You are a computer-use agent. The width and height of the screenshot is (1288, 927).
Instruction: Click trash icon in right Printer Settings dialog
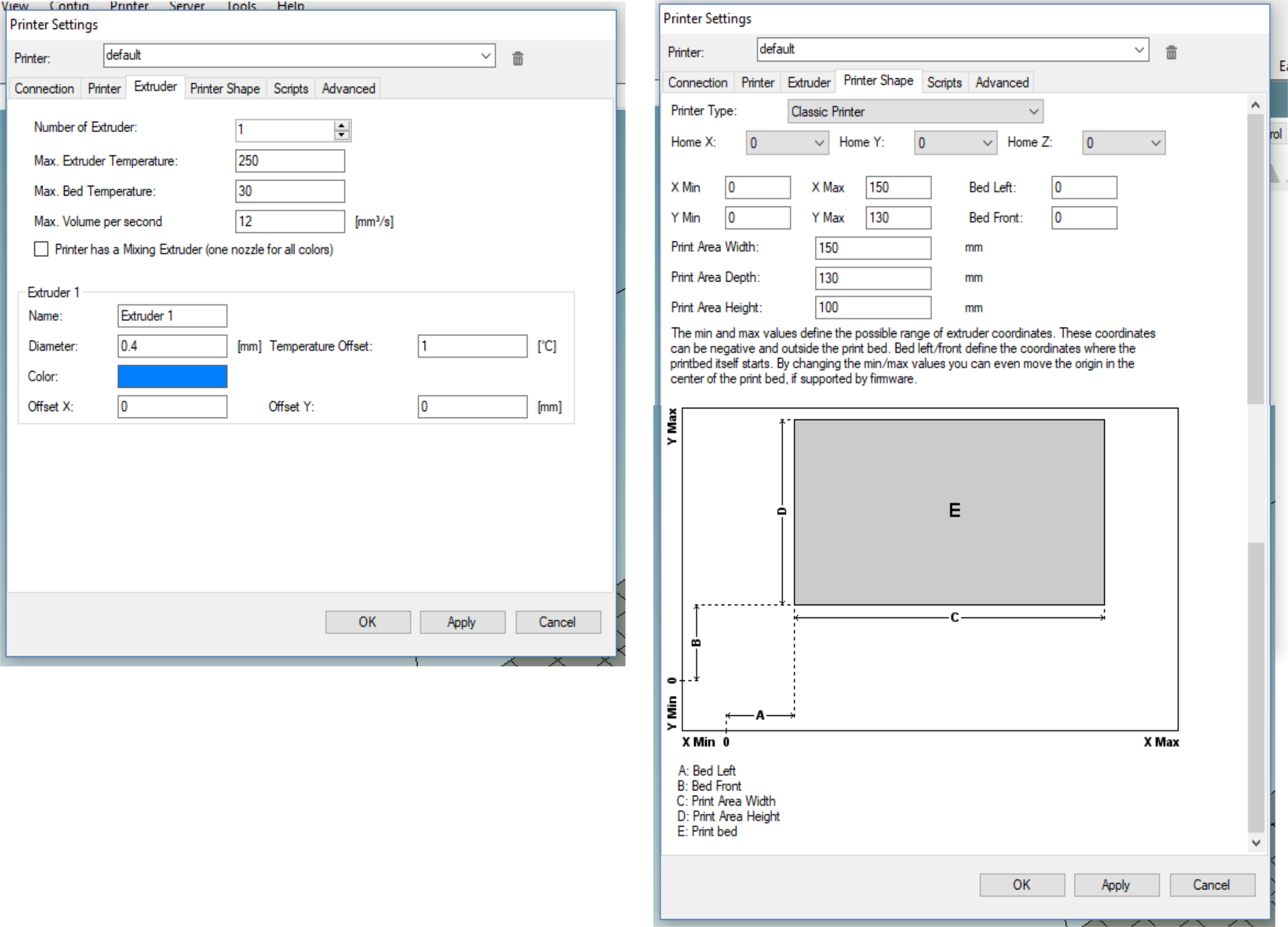pos(1171,52)
